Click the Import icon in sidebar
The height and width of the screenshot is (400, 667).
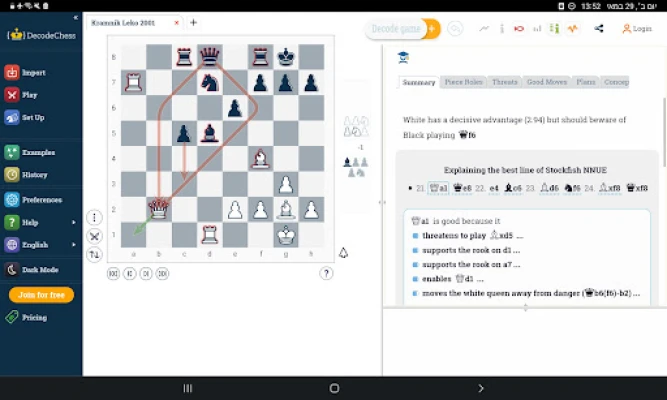coord(12,72)
